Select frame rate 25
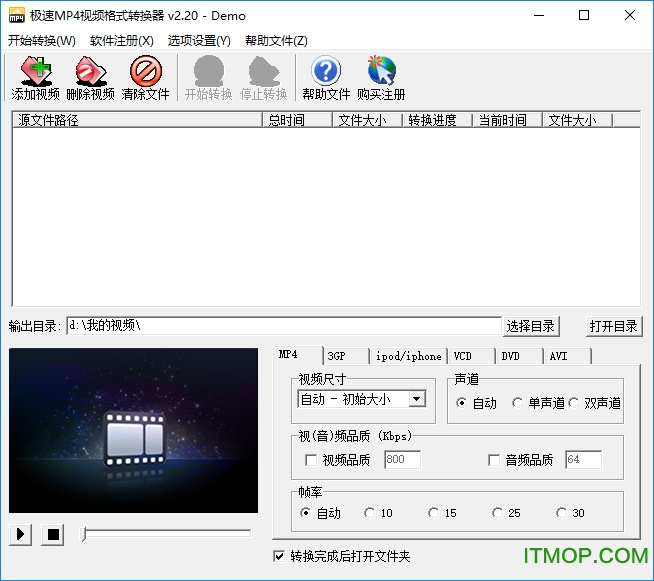This screenshot has height=581, width=654. click(x=497, y=513)
